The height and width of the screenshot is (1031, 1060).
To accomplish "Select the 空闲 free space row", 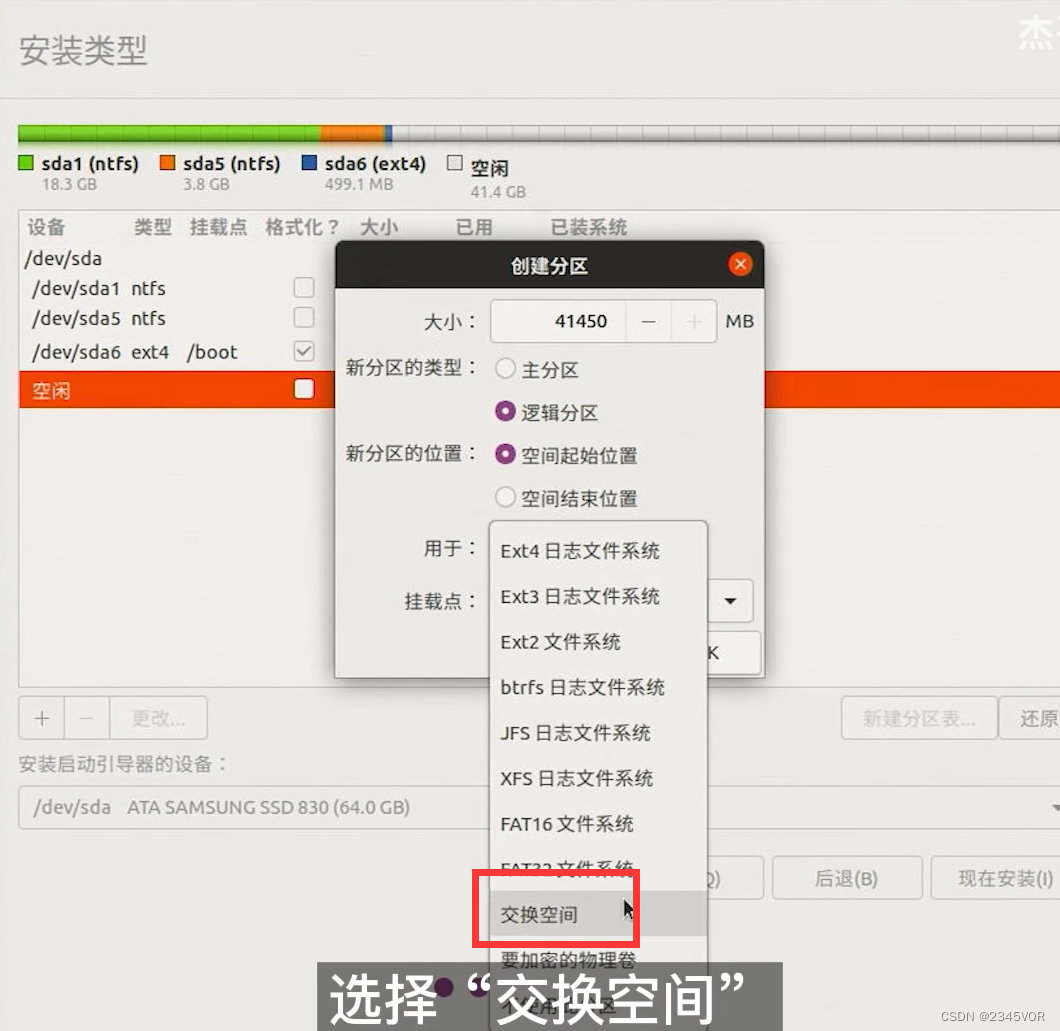I will click(177, 389).
